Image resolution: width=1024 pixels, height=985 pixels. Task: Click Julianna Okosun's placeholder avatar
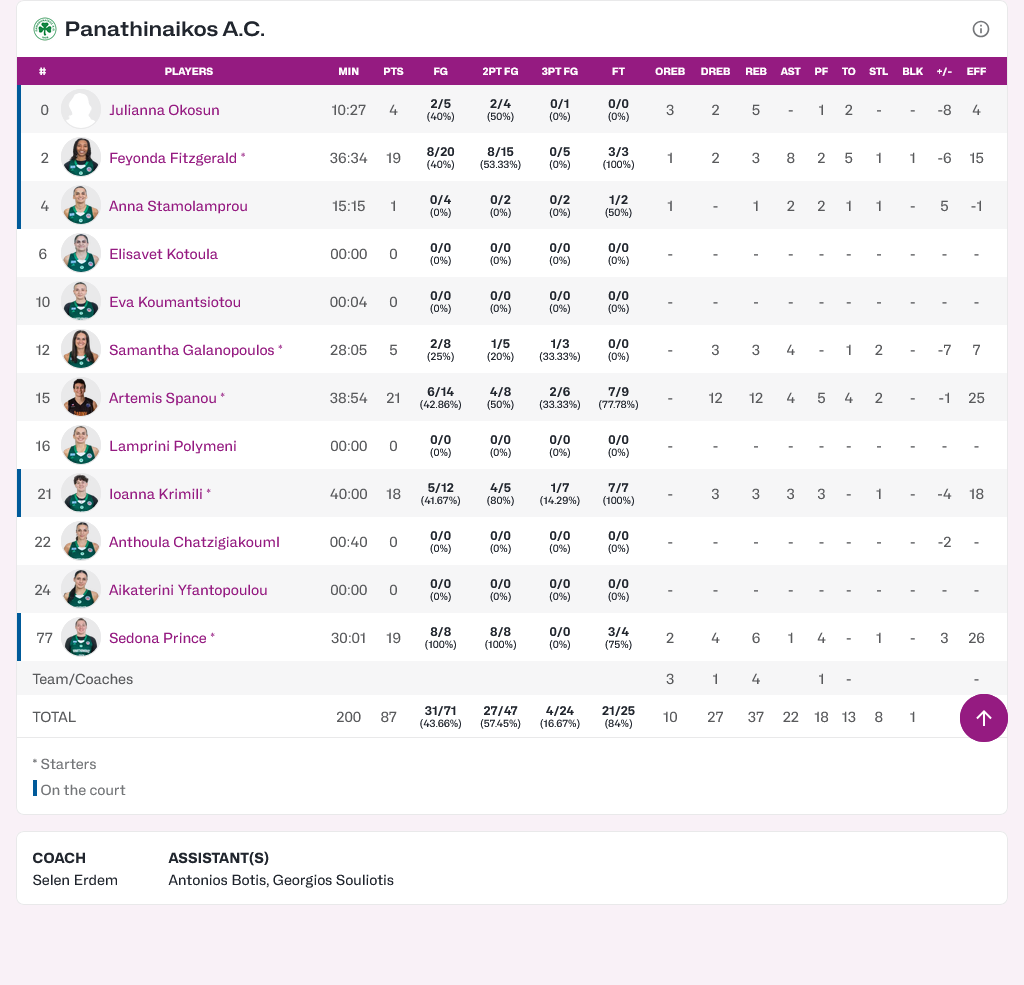(81, 110)
